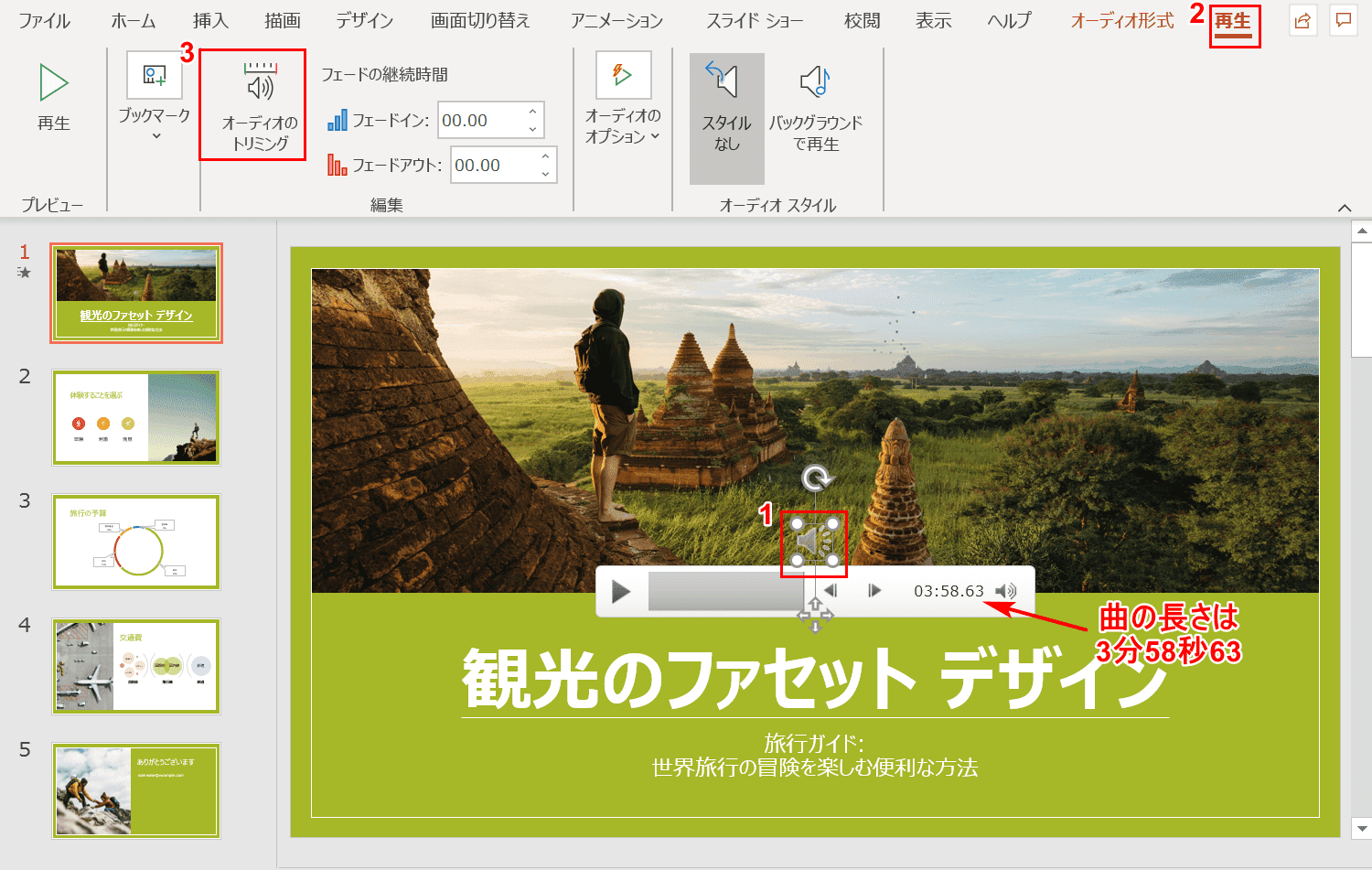Play audio from the slide player bar
Screen dimensions: 1372x870
click(x=621, y=591)
